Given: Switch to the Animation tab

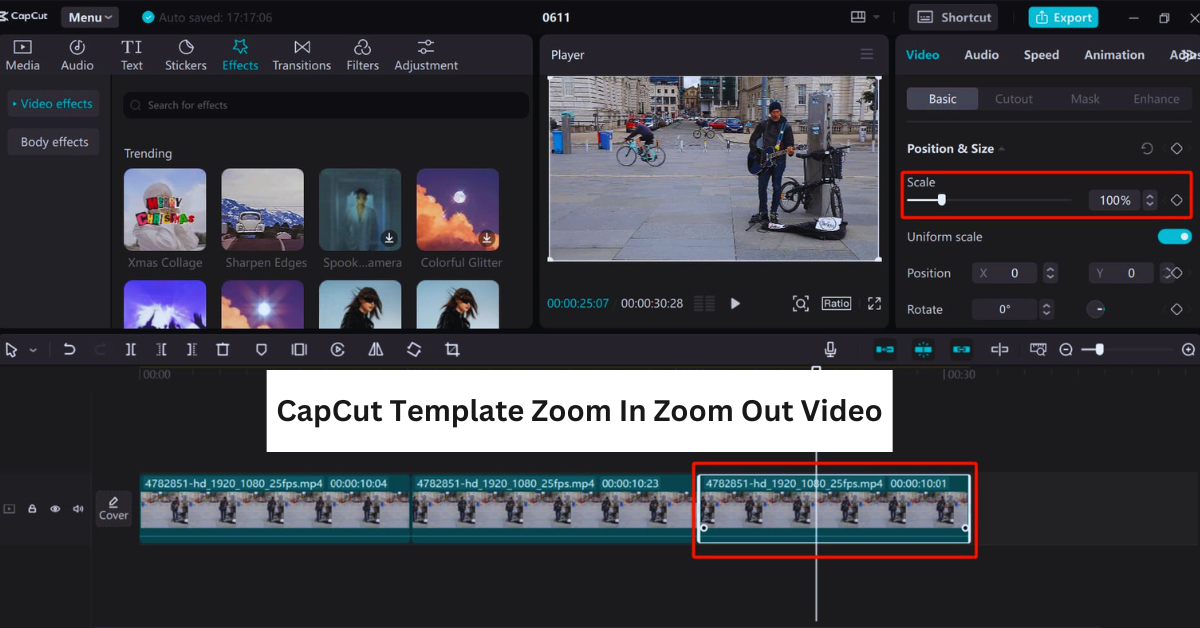Looking at the screenshot, I should click(1114, 55).
